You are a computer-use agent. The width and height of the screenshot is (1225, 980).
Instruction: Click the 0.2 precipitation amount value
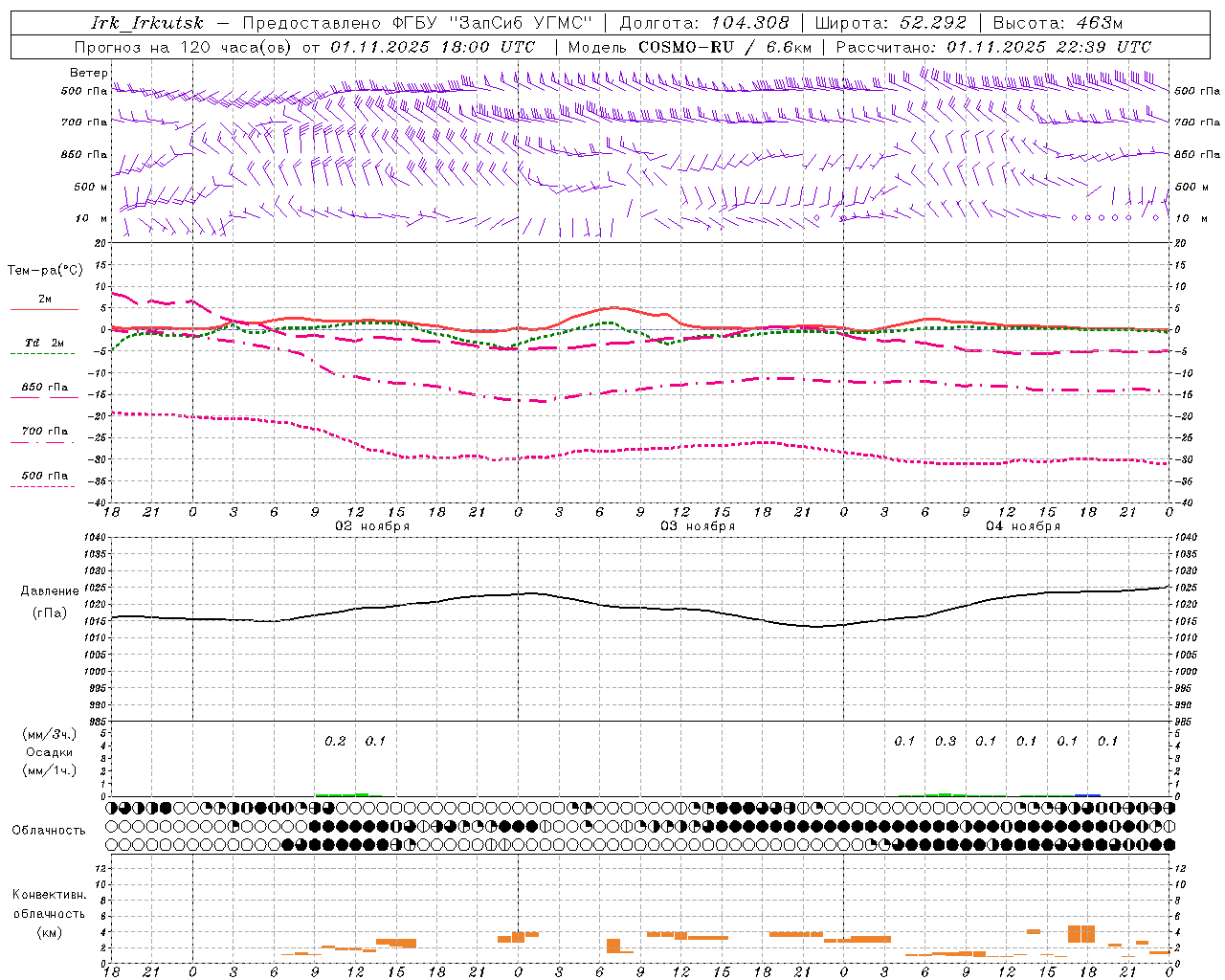point(335,742)
